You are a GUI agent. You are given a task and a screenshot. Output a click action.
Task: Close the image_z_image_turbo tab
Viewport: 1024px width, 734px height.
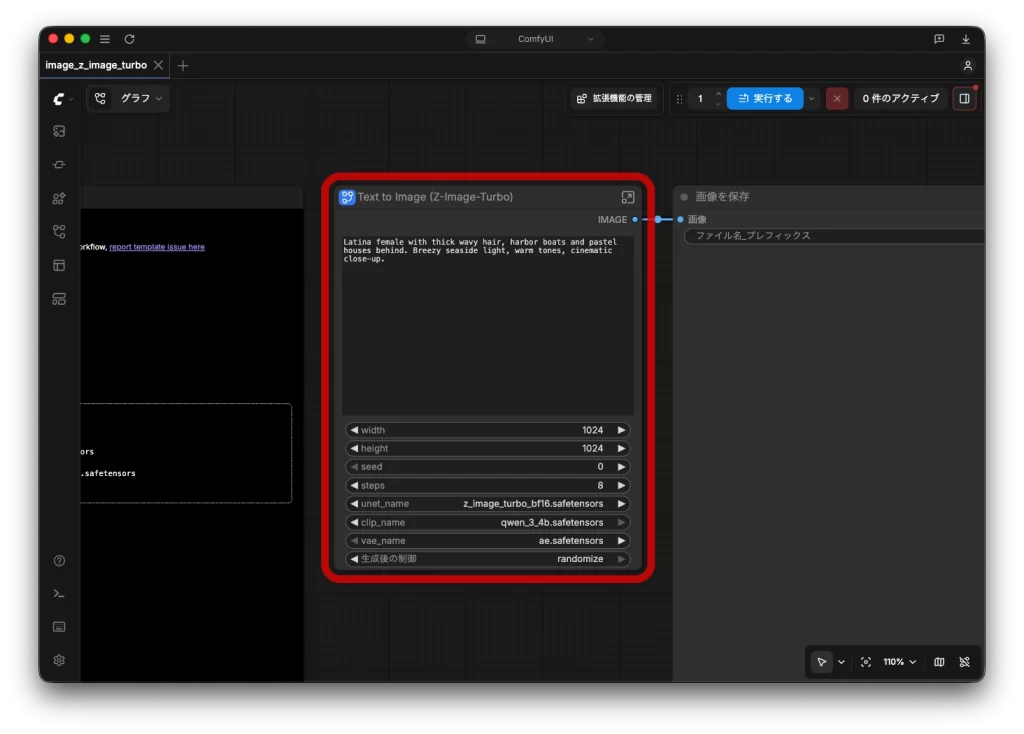(x=158, y=65)
